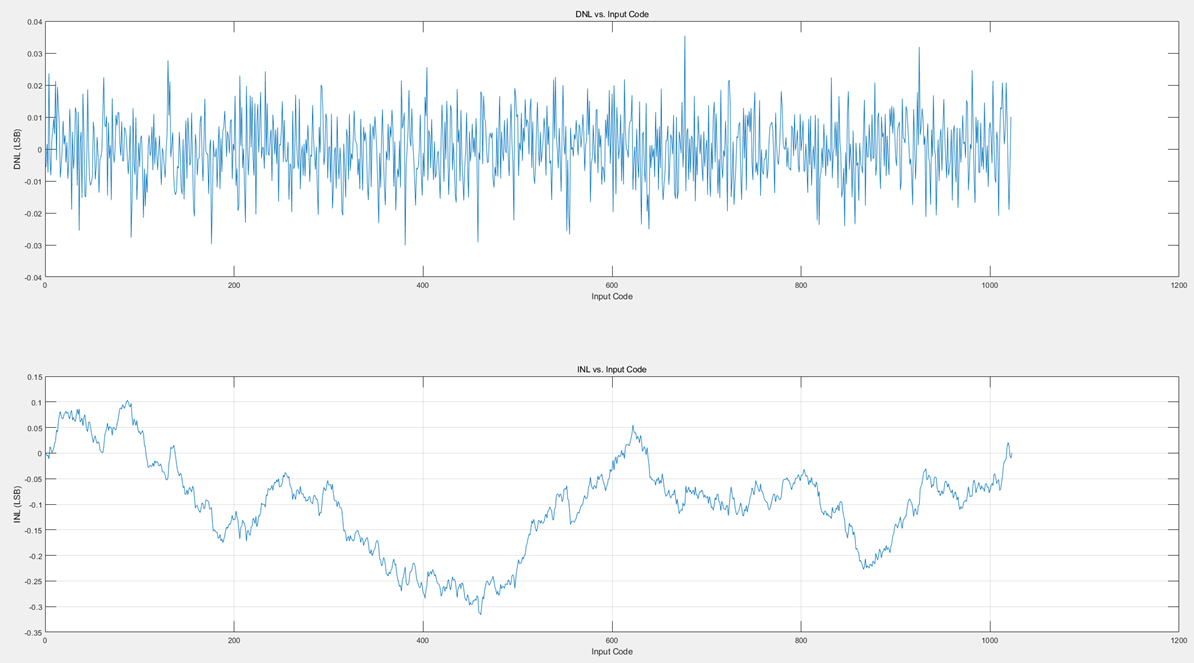Click the Input Code label under the DNL plot
1194x663 pixels.
pos(613,296)
